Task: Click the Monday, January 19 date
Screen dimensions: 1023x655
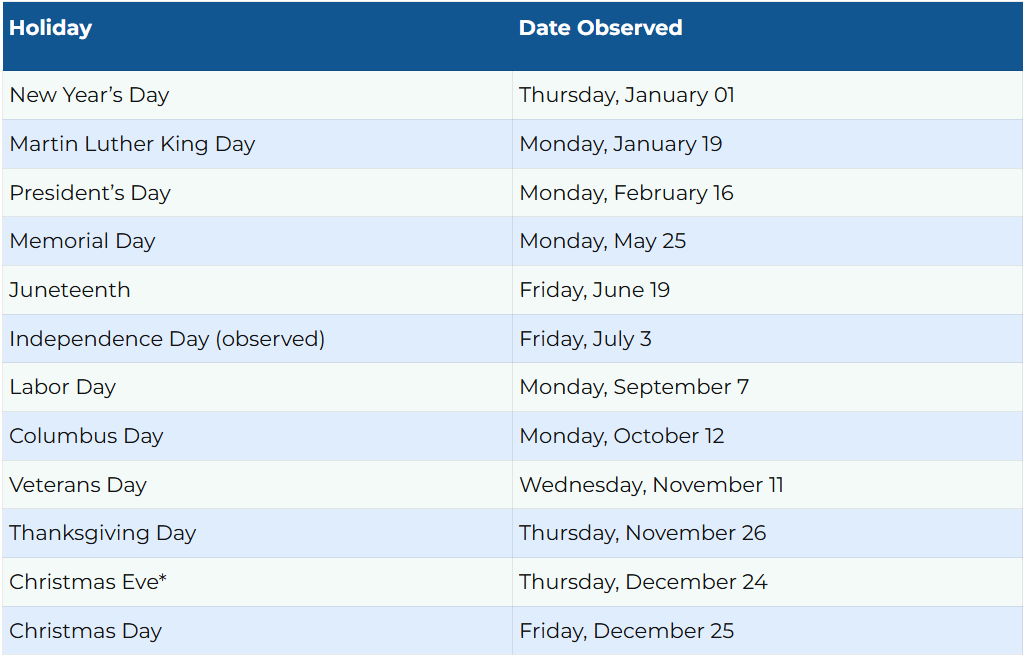Action: (620, 144)
